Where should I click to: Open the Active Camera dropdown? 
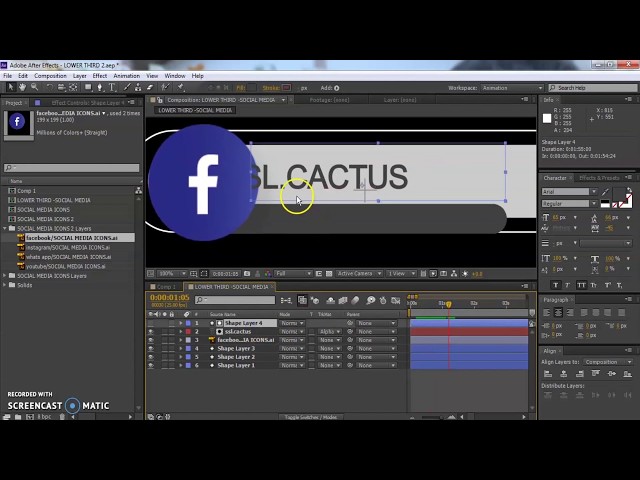click(359, 273)
